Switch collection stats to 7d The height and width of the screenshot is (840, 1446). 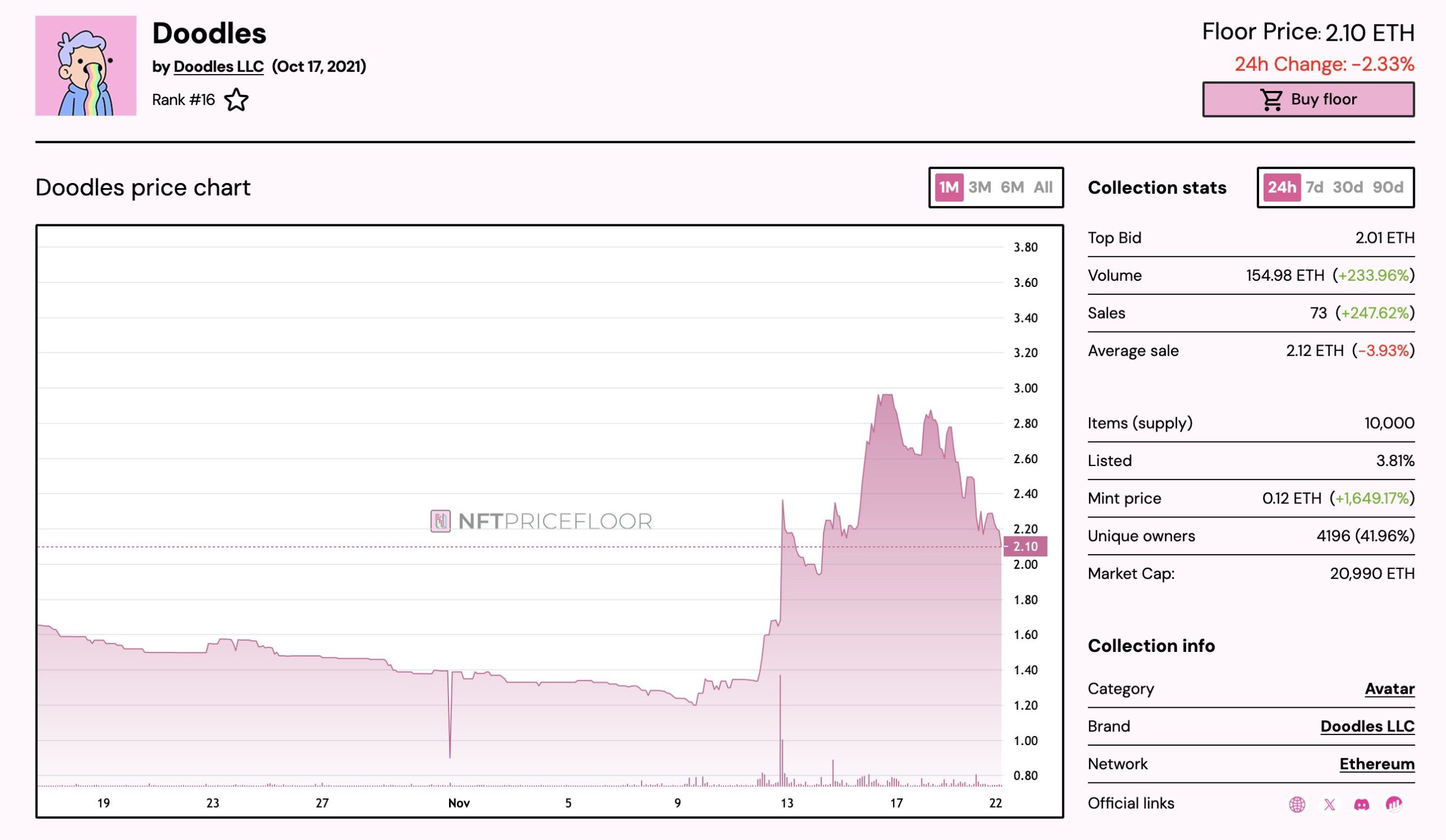tap(1314, 187)
